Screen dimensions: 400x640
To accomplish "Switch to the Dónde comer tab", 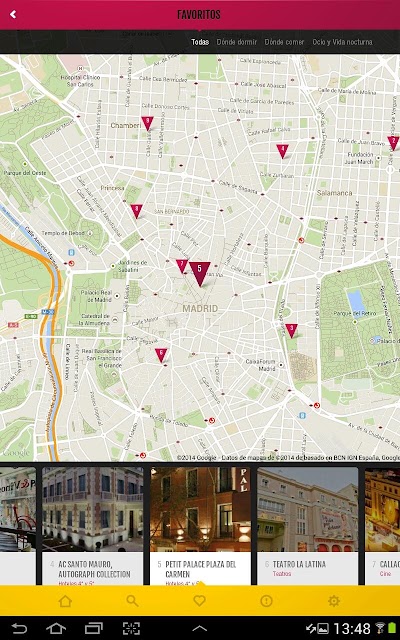I will click(x=284, y=42).
